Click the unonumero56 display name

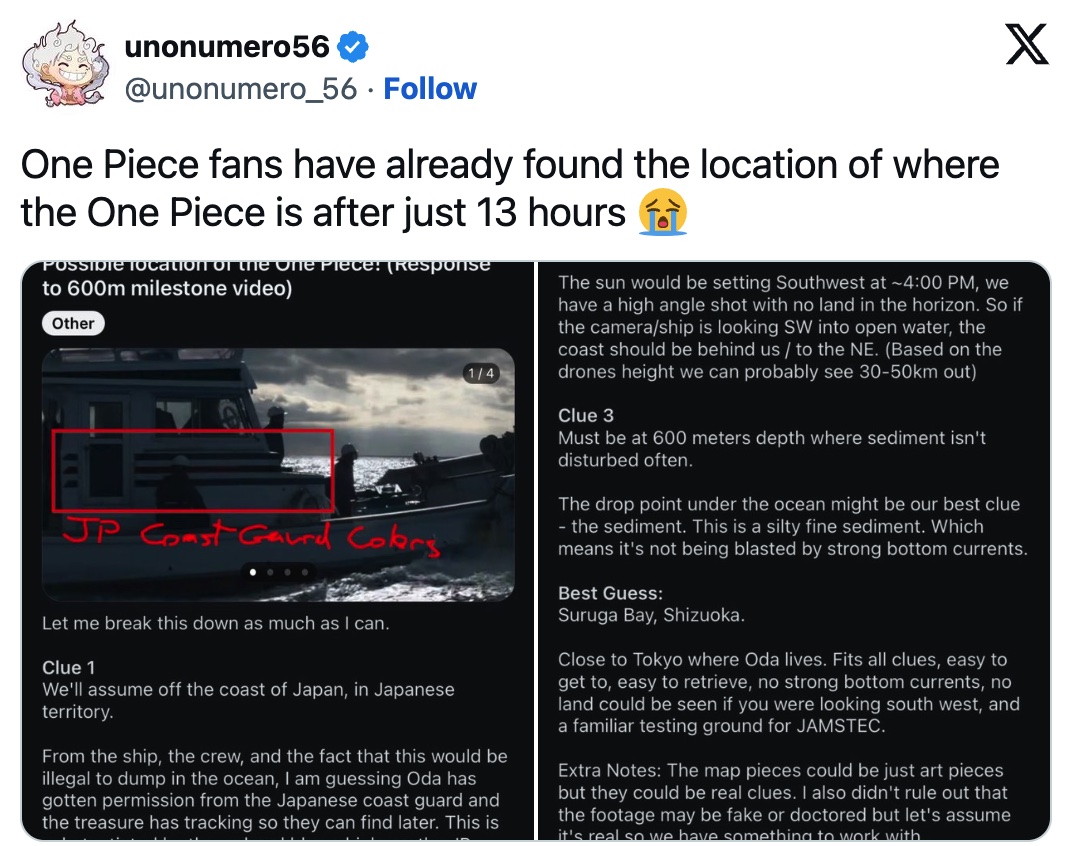[227, 46]
